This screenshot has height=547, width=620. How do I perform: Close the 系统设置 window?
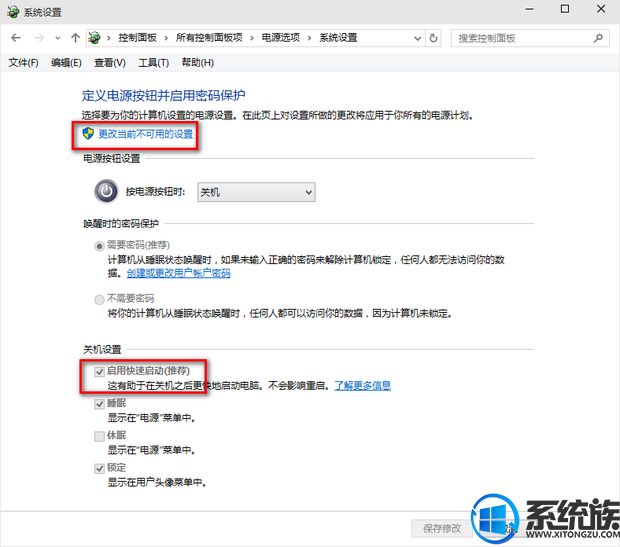601,9
